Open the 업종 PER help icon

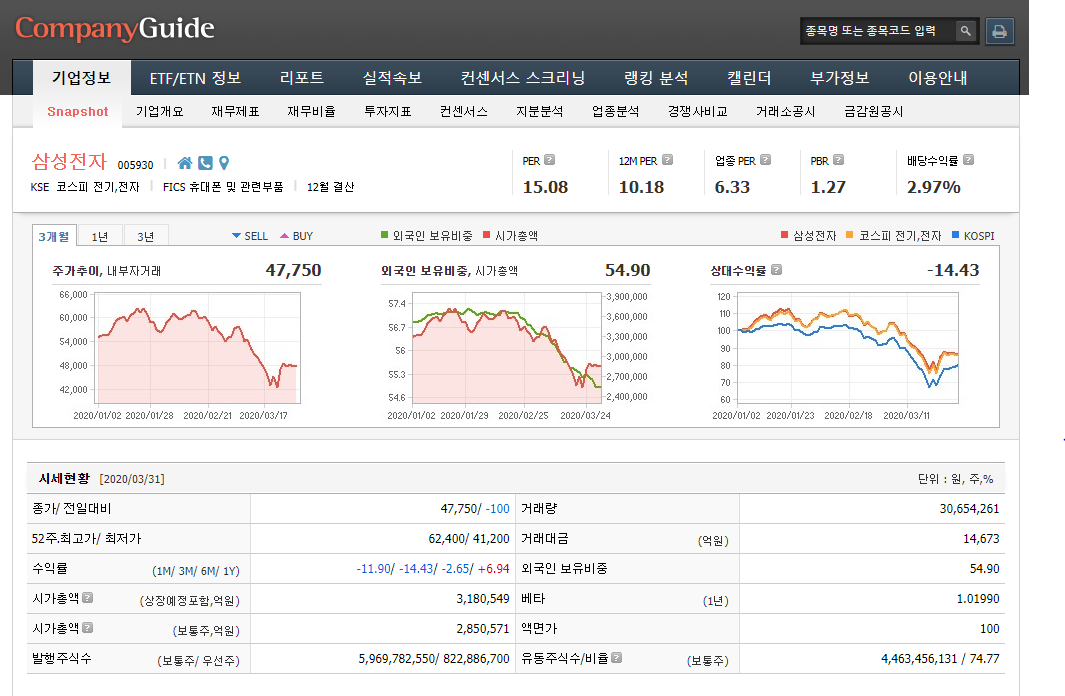pyautogui.click(x=765, y=160)
